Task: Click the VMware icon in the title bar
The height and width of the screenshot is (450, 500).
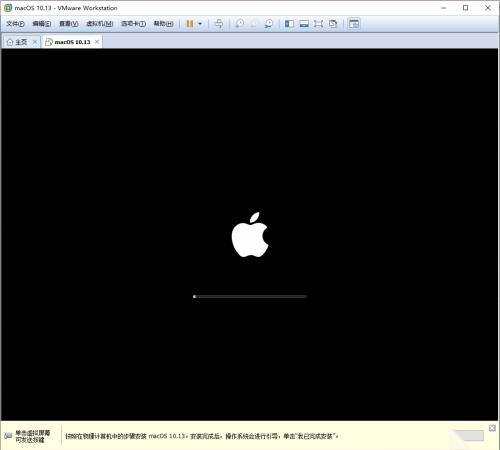Action: pos(8,8)
